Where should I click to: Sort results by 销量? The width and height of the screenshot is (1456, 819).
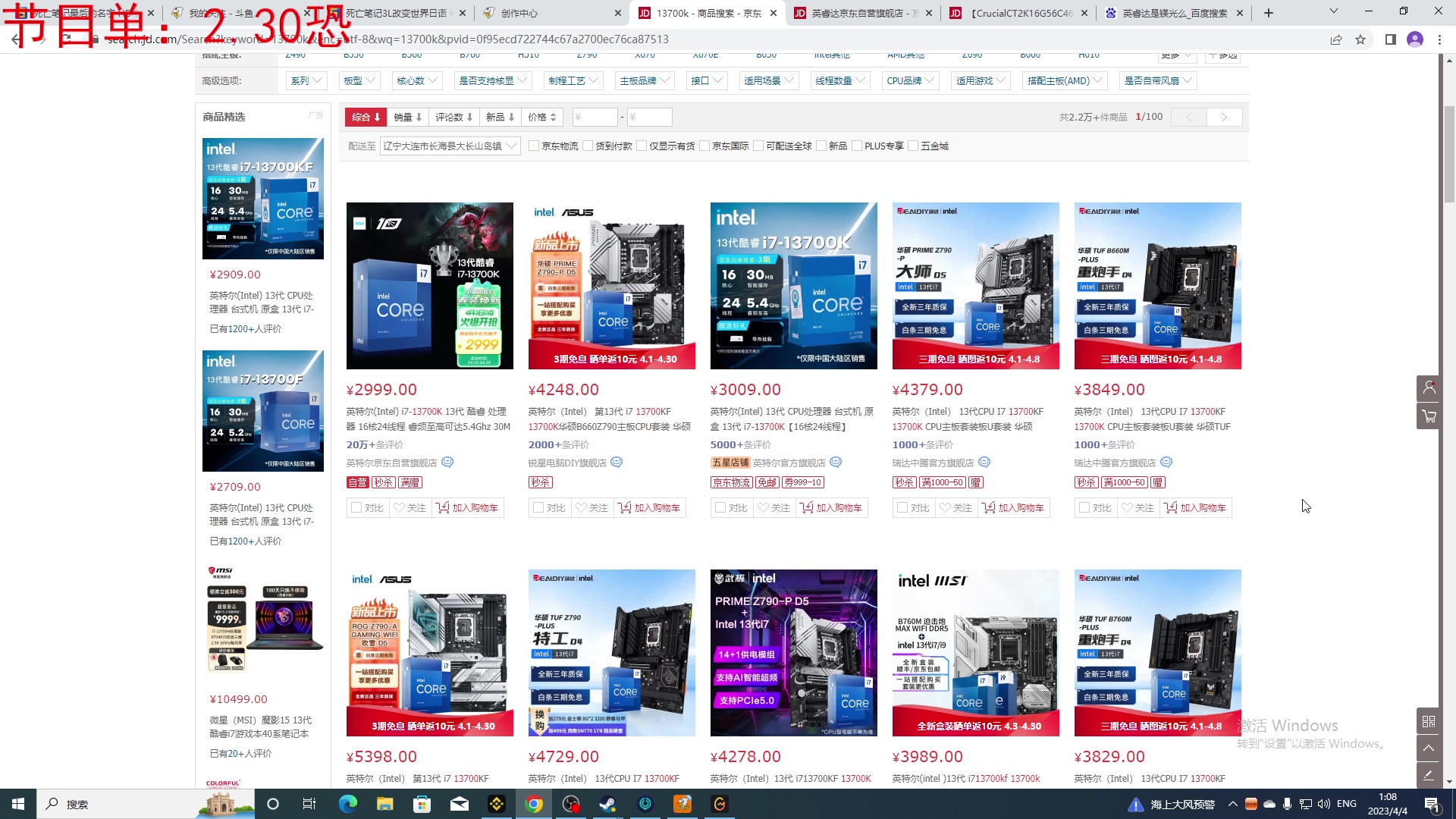pyautogui.click(x=407, y=117)
